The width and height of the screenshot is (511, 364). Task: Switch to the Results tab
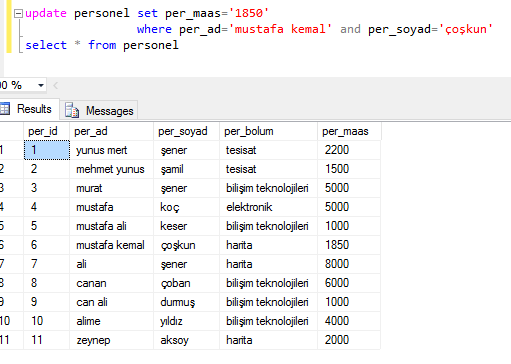point(29,109)
